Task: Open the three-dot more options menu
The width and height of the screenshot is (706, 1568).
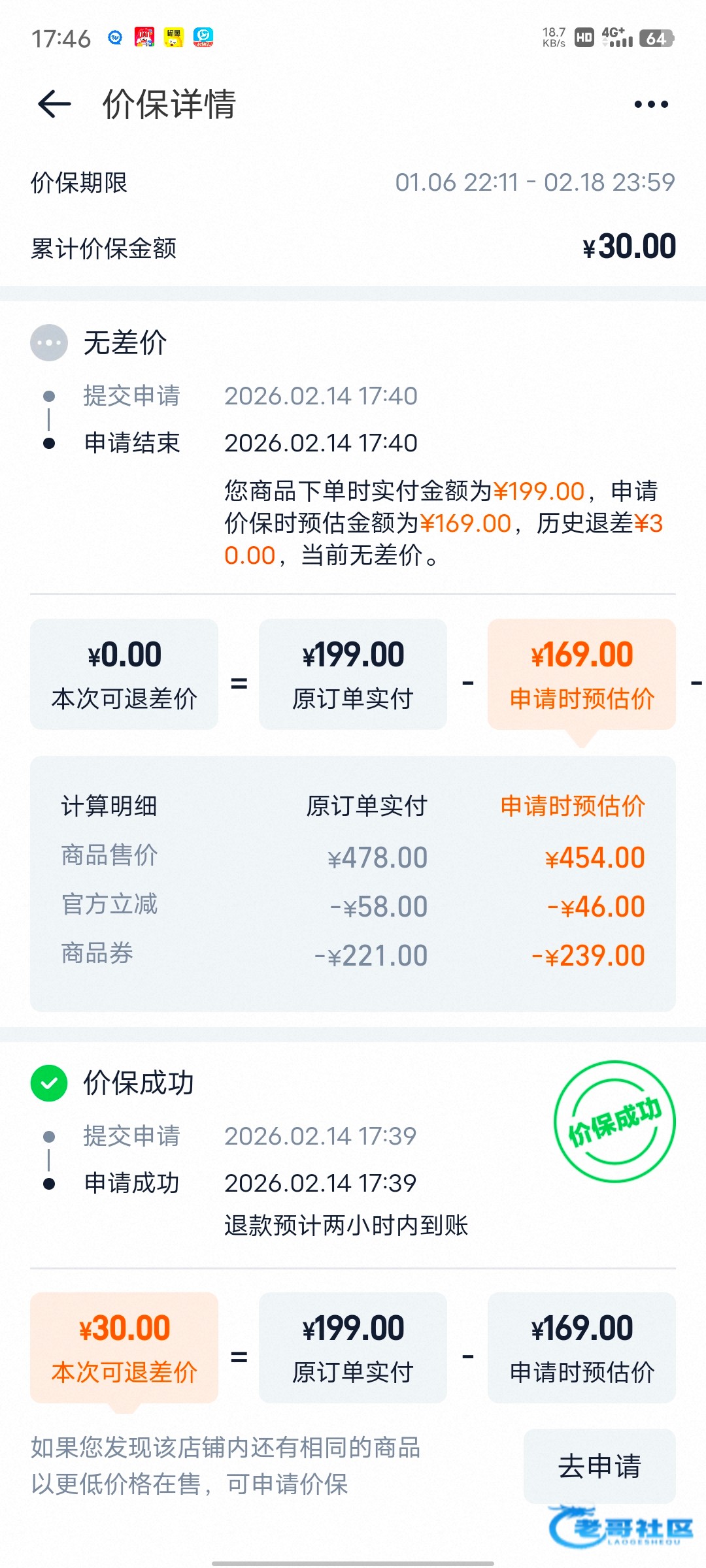Action: 651,105
